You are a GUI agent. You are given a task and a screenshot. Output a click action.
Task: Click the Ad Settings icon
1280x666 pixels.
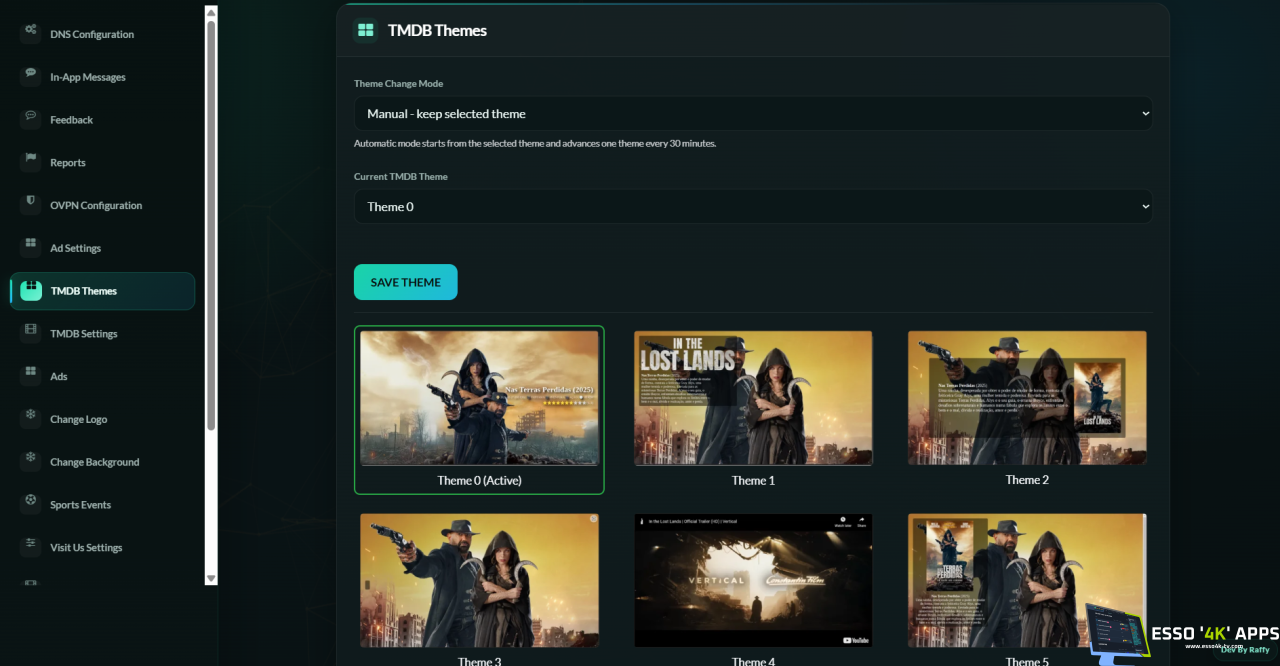[x=31, y=245]
